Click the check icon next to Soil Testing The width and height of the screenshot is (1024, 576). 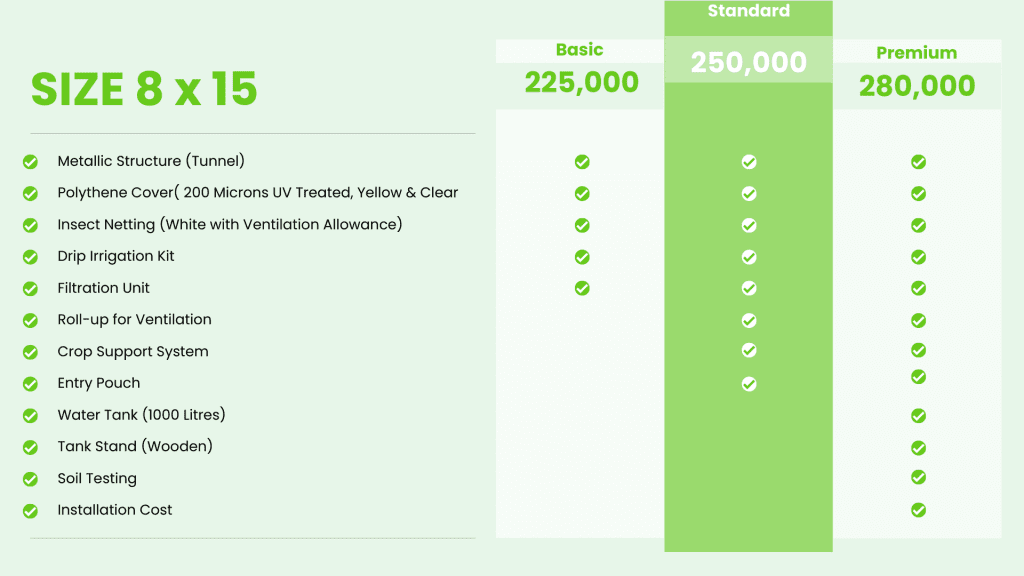[30, 479]
